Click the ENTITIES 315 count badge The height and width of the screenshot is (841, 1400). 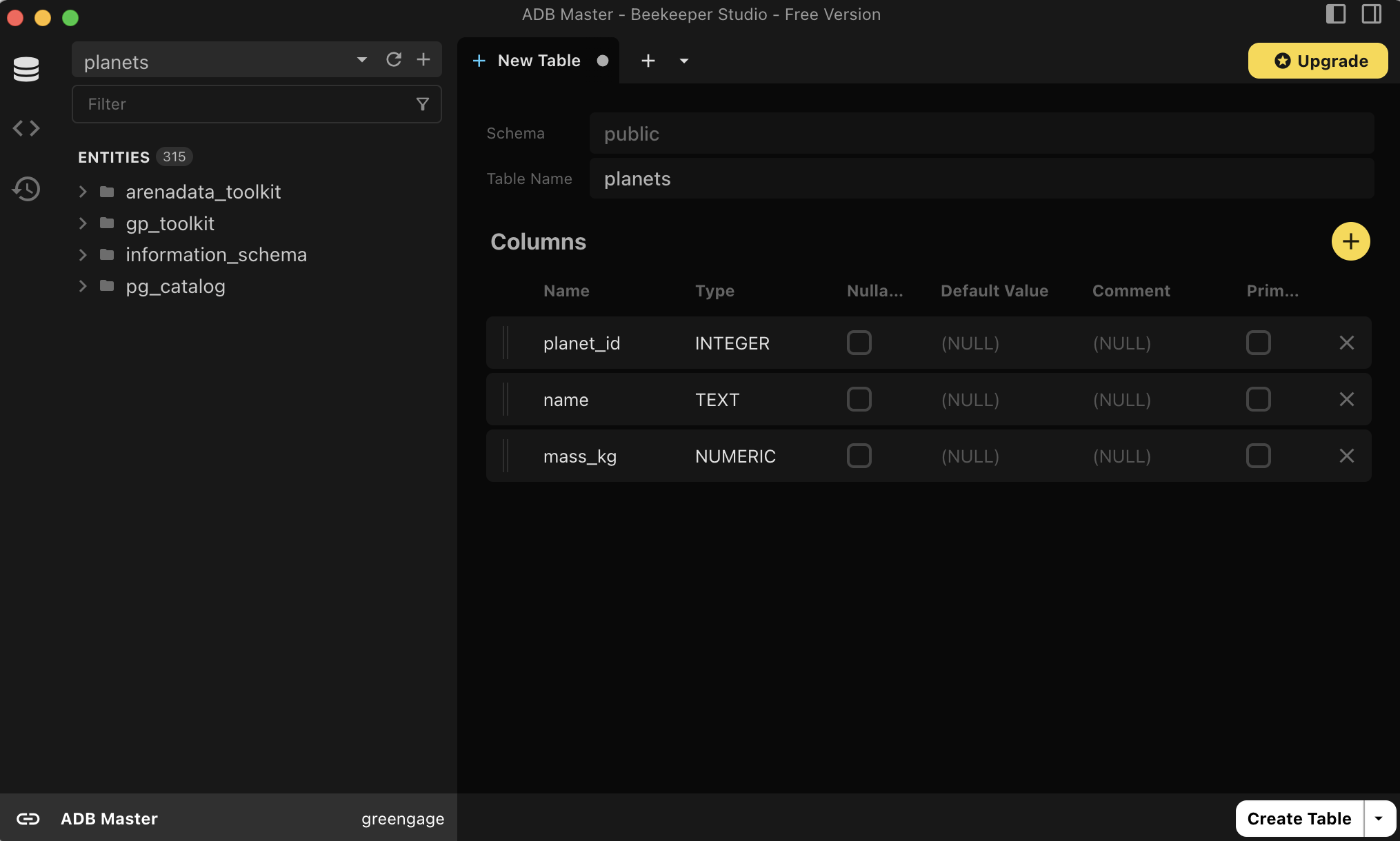coord(174,156)
